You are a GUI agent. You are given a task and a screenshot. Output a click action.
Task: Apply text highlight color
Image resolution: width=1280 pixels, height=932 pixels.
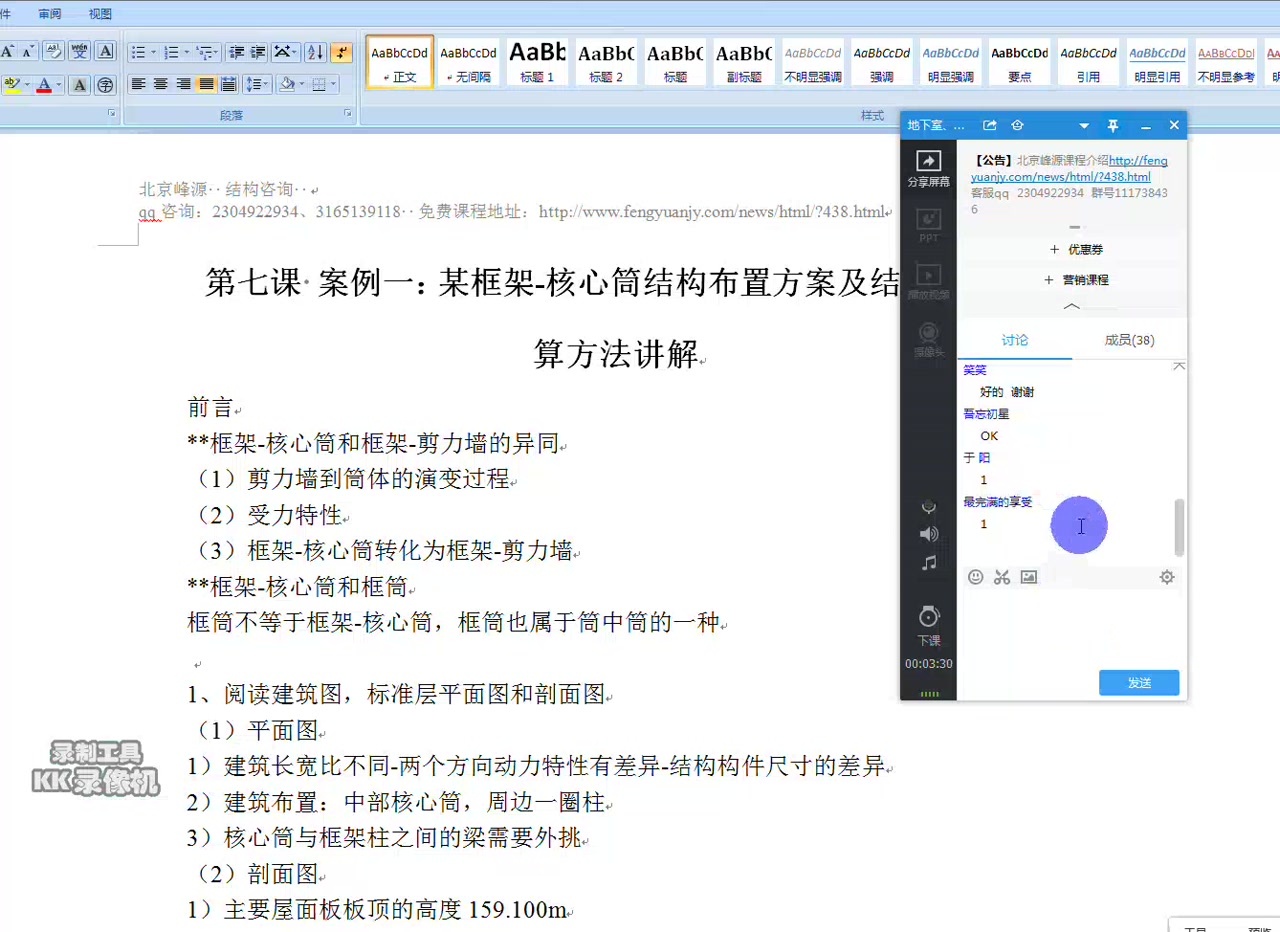point(12,85)
